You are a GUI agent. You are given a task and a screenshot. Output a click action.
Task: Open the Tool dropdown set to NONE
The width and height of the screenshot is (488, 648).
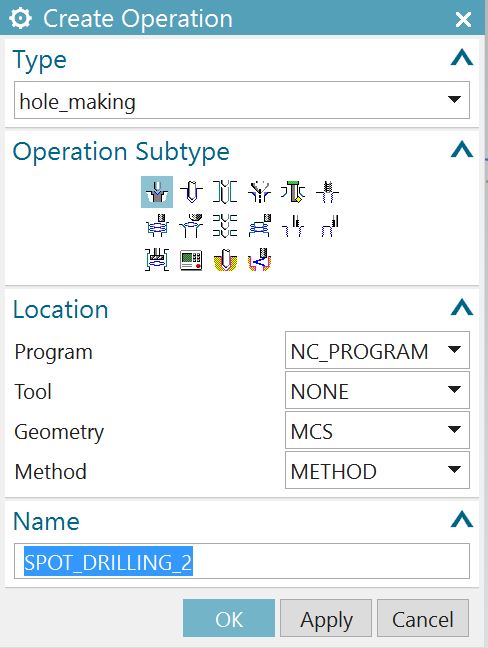point(377,390)
